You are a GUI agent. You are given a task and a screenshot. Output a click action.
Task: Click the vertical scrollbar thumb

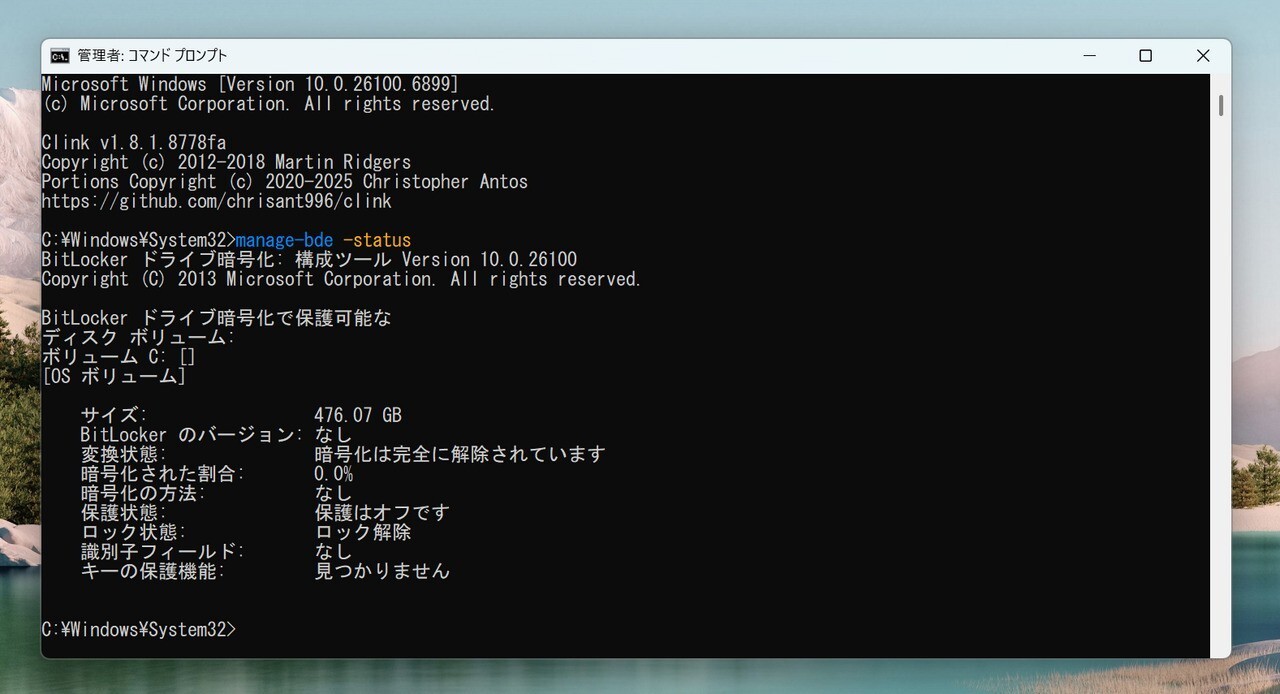pos(1221,105)
